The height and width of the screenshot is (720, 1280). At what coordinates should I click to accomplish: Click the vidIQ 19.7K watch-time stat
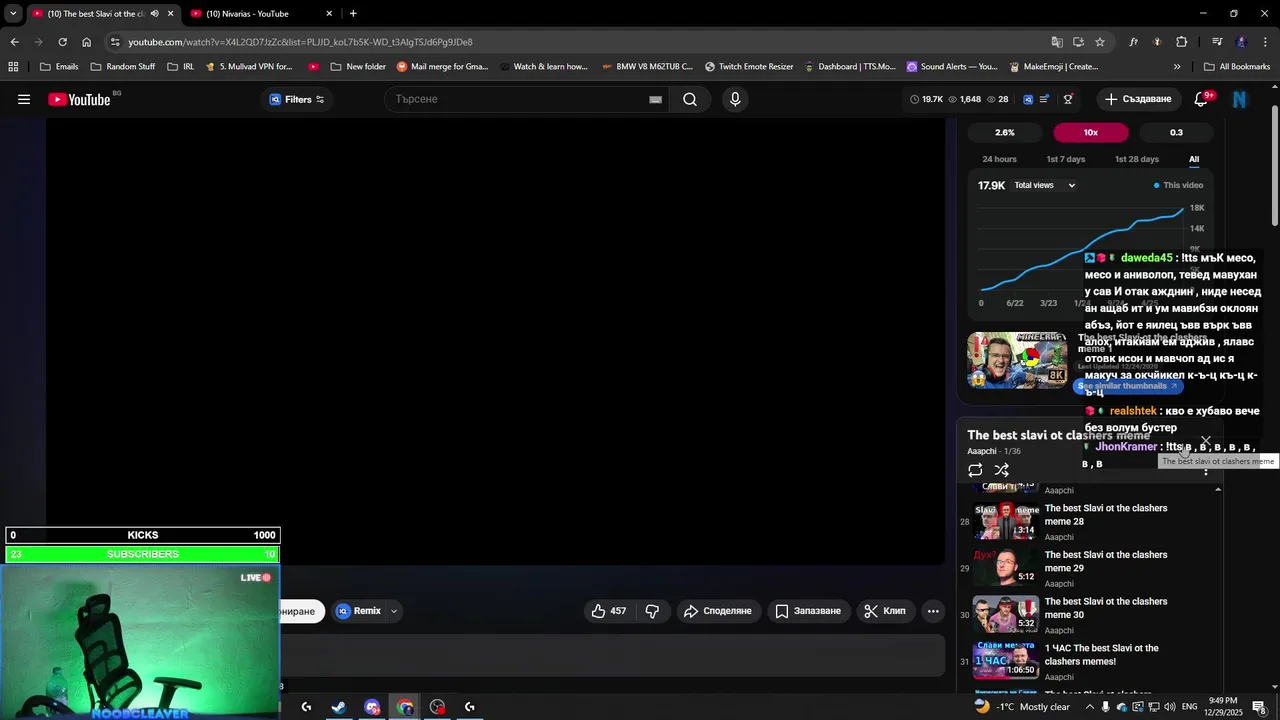(x=927, y=99)
